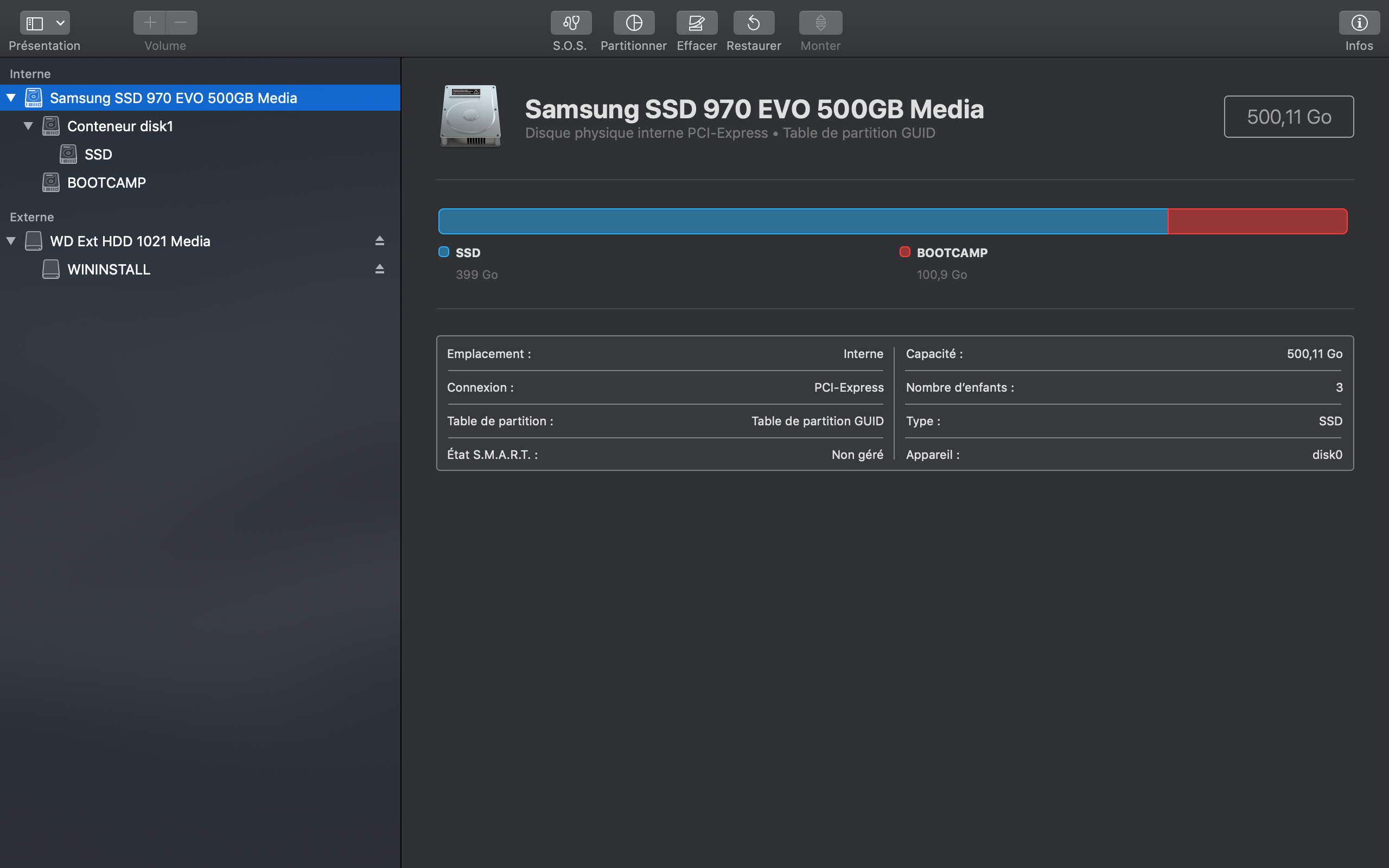Screen dimensions: 1389x868
Task: Open the Partitionner pie chart tool
Action: click(634, 23)
